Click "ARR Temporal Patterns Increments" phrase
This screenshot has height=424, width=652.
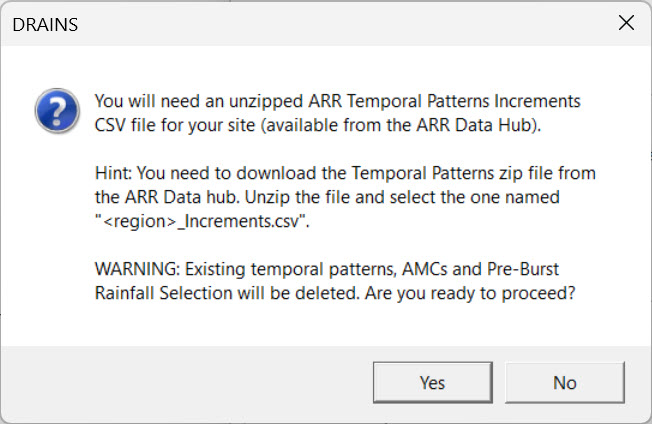tap(444, 101)
